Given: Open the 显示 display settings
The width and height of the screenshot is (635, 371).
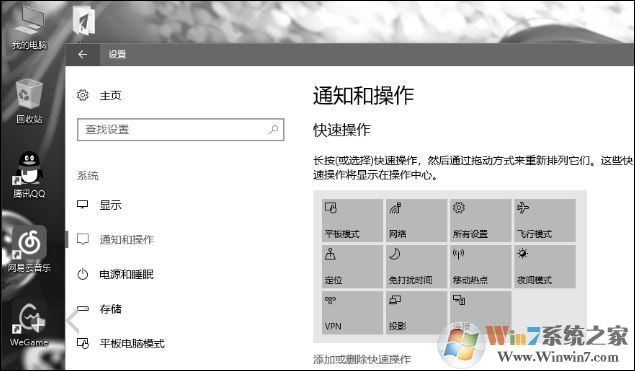Looking at the screenshot, I should tap(99, 205).
